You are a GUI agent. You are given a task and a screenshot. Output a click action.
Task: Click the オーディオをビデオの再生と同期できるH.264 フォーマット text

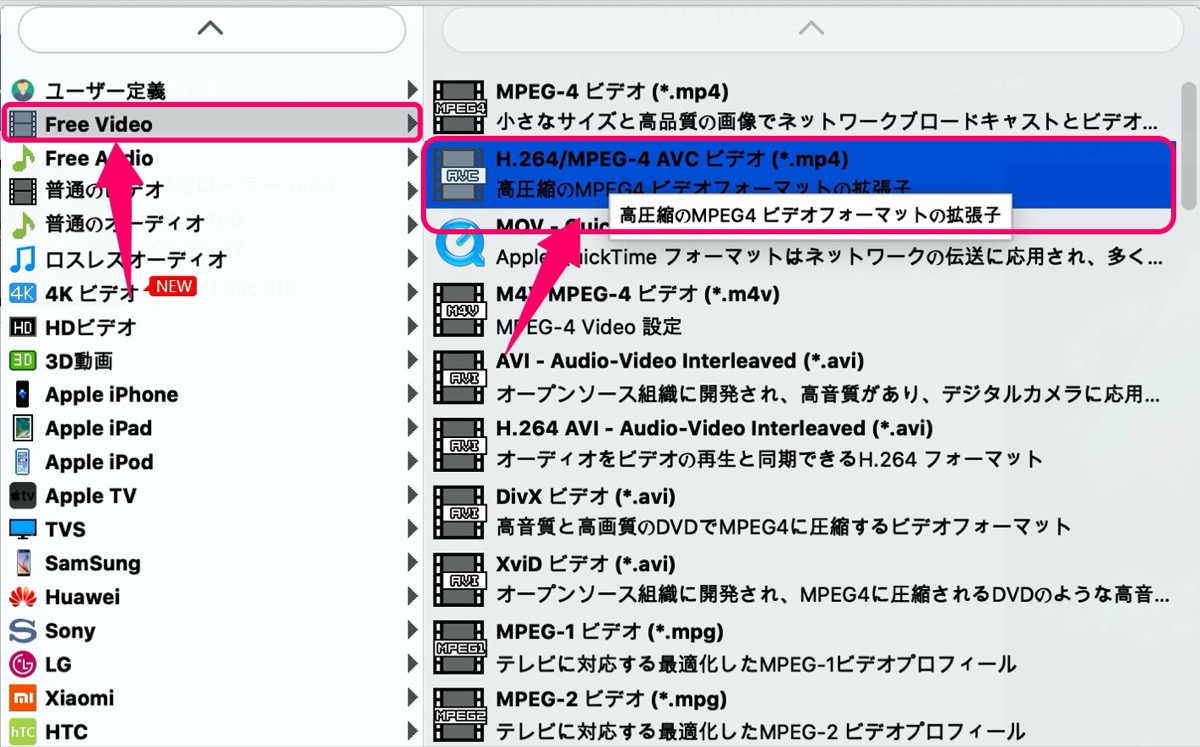[x=769, y=461]
